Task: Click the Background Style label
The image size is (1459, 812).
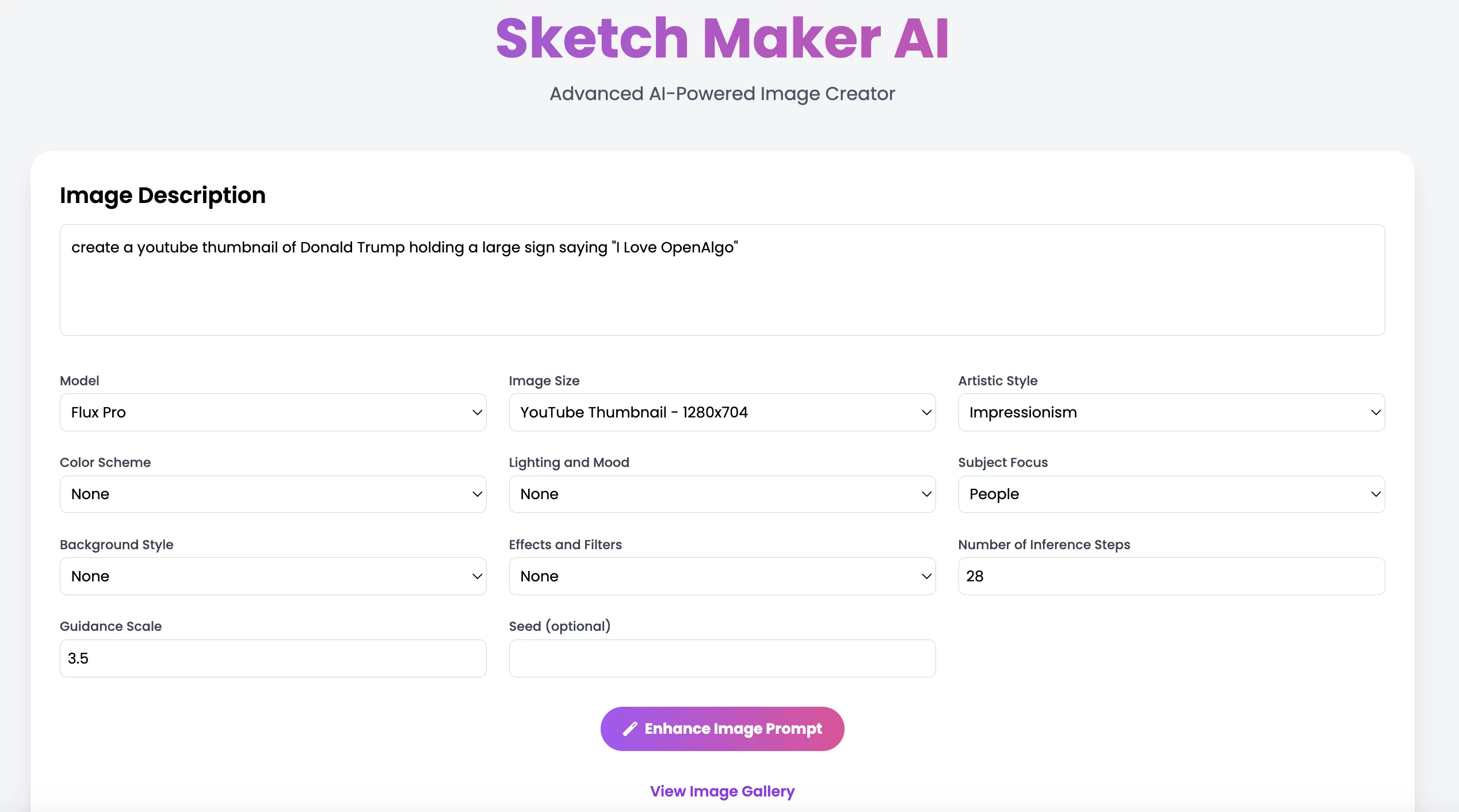Action: point(117,545)
